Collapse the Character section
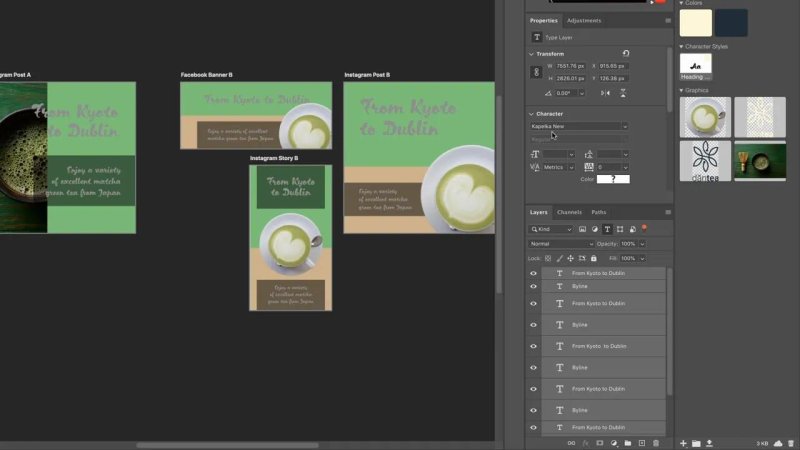800x450 pixels. (531, 114)
